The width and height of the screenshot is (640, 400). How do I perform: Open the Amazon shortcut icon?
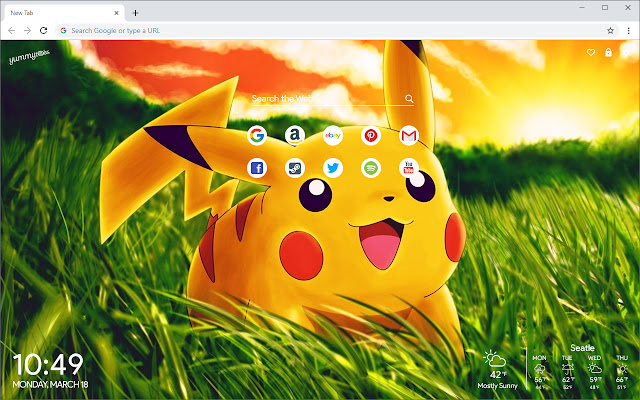(295, 135)
